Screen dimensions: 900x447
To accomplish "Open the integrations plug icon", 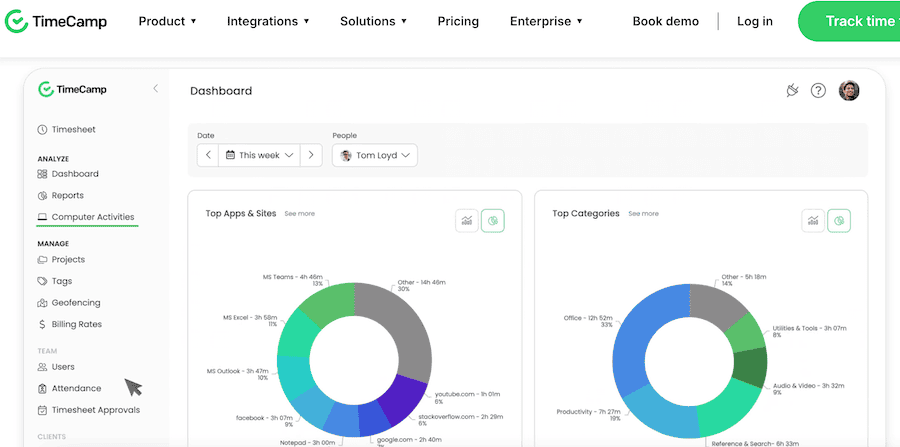I will [x=792, y=90].
